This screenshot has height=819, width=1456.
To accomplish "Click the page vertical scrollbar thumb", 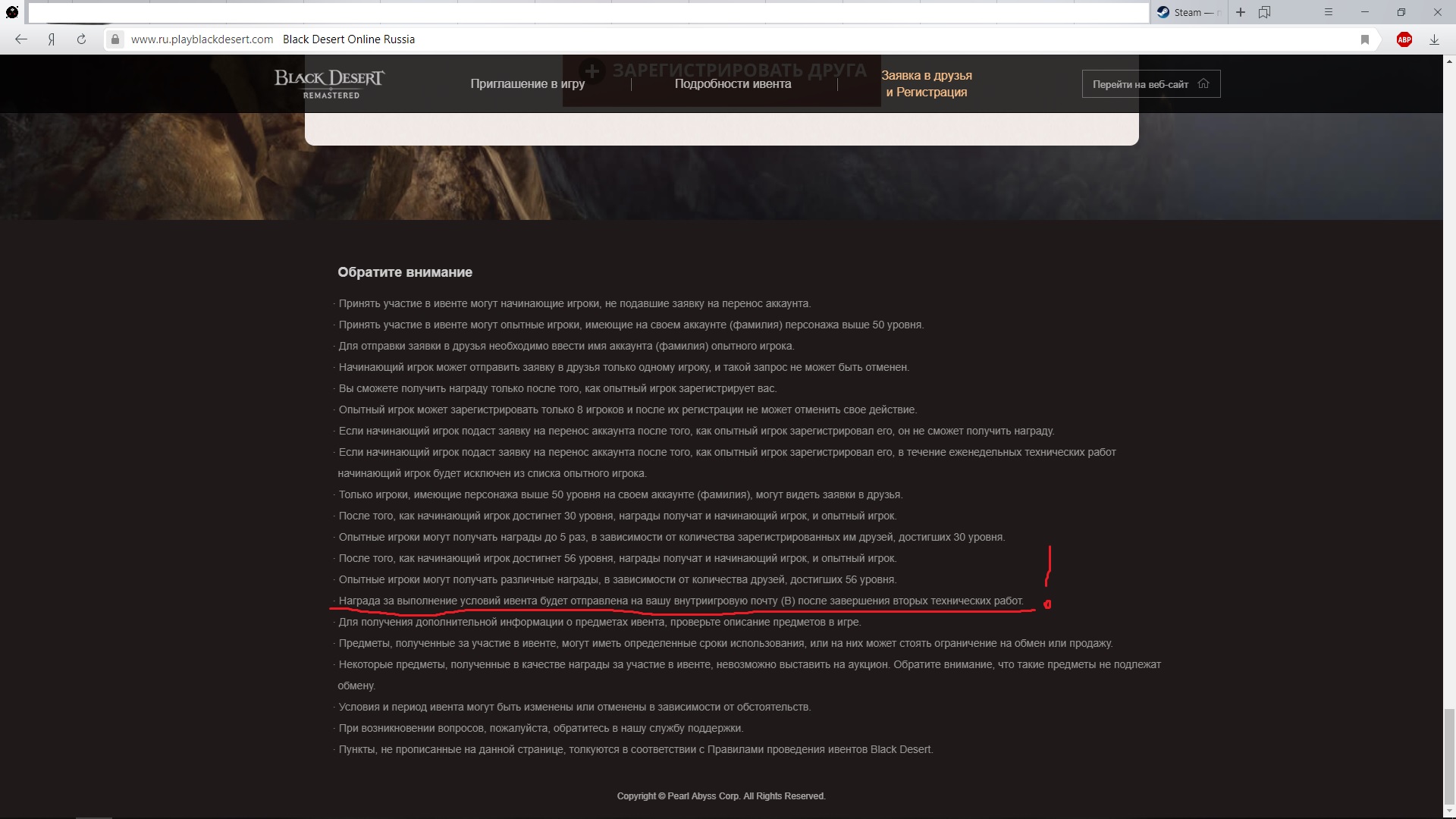I will click(1449, 756).
